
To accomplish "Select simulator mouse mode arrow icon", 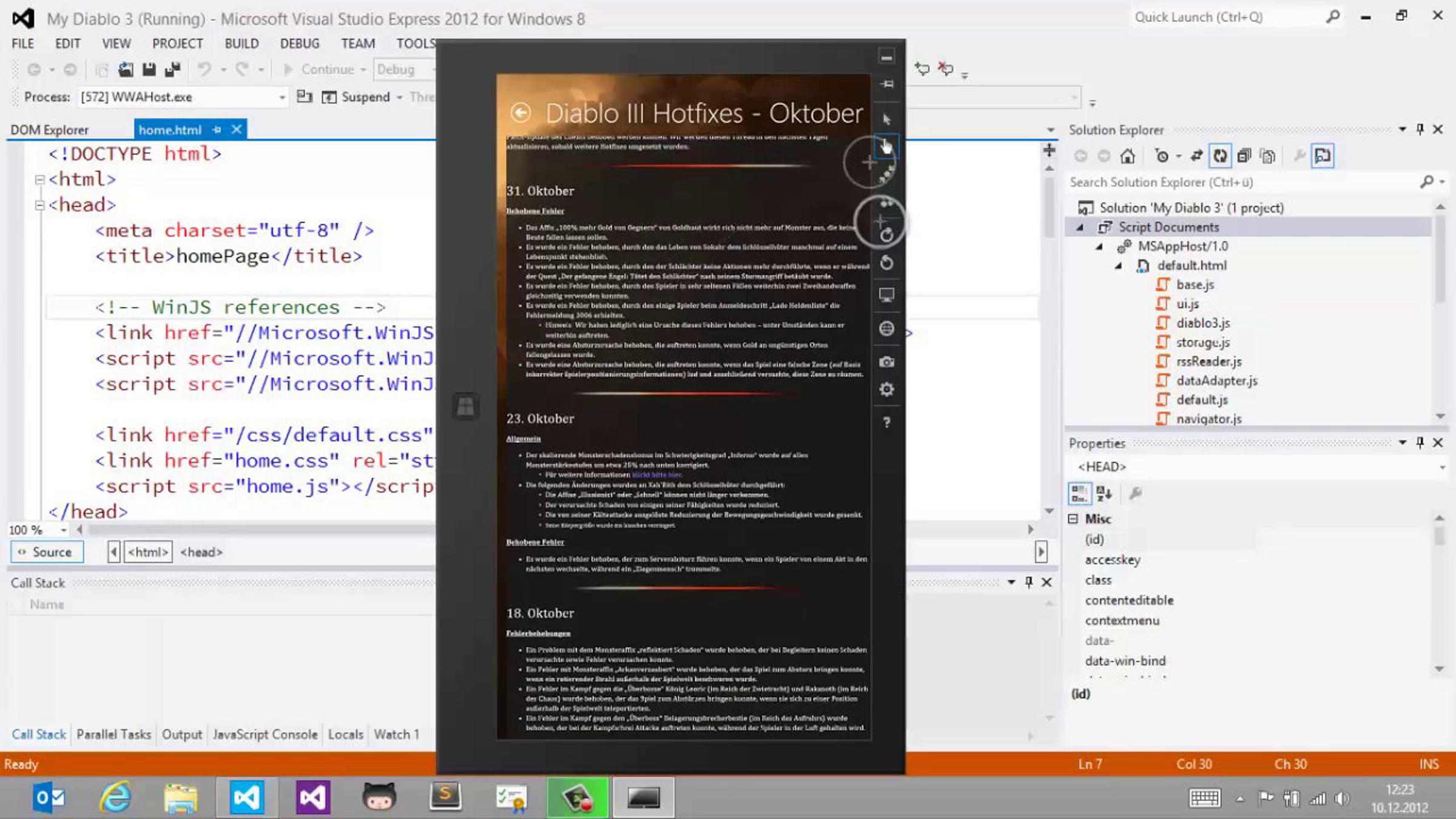I will [x=886, y=119].
